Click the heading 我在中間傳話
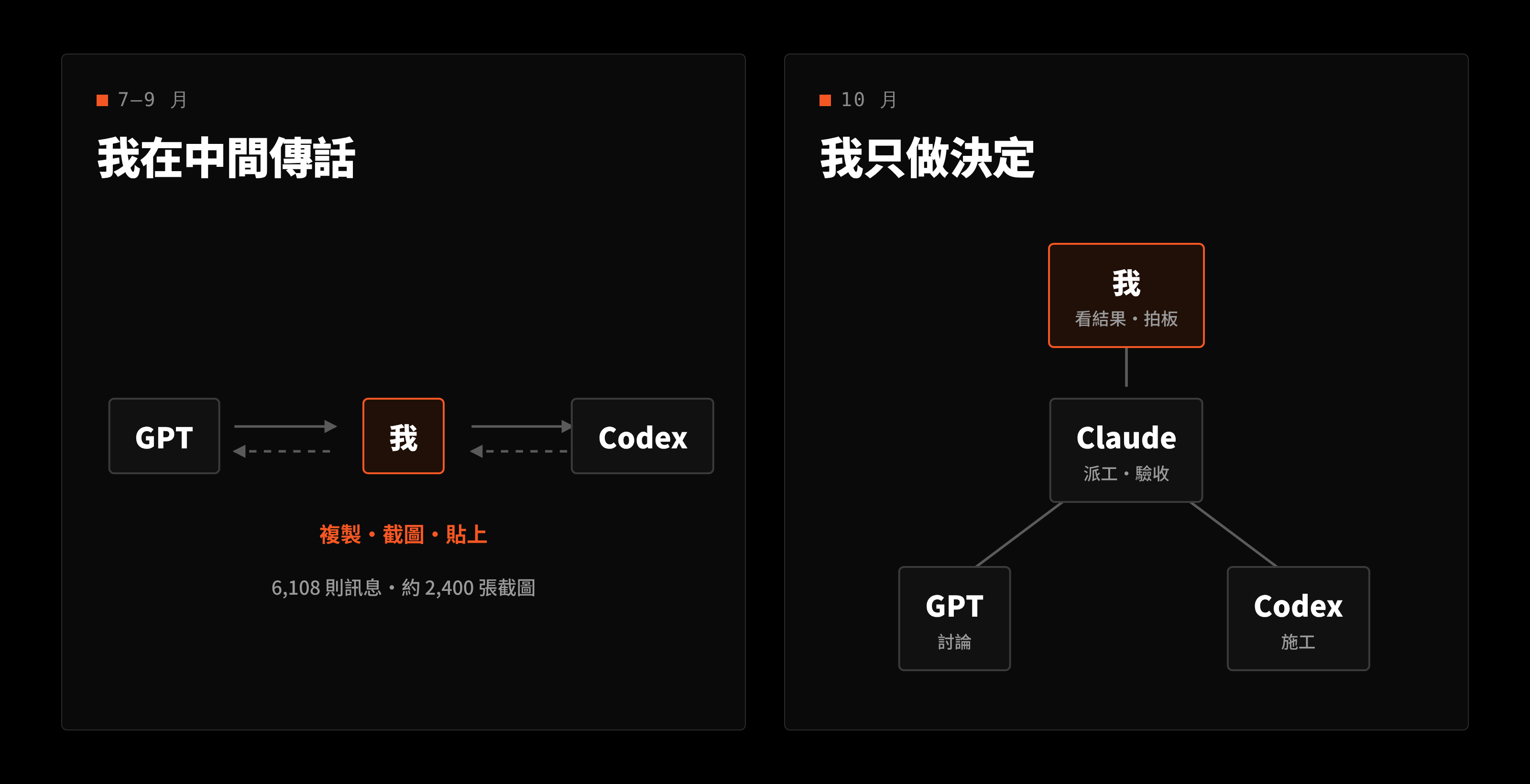Screen dimensions: 1530x784 (x=226, y=158)
